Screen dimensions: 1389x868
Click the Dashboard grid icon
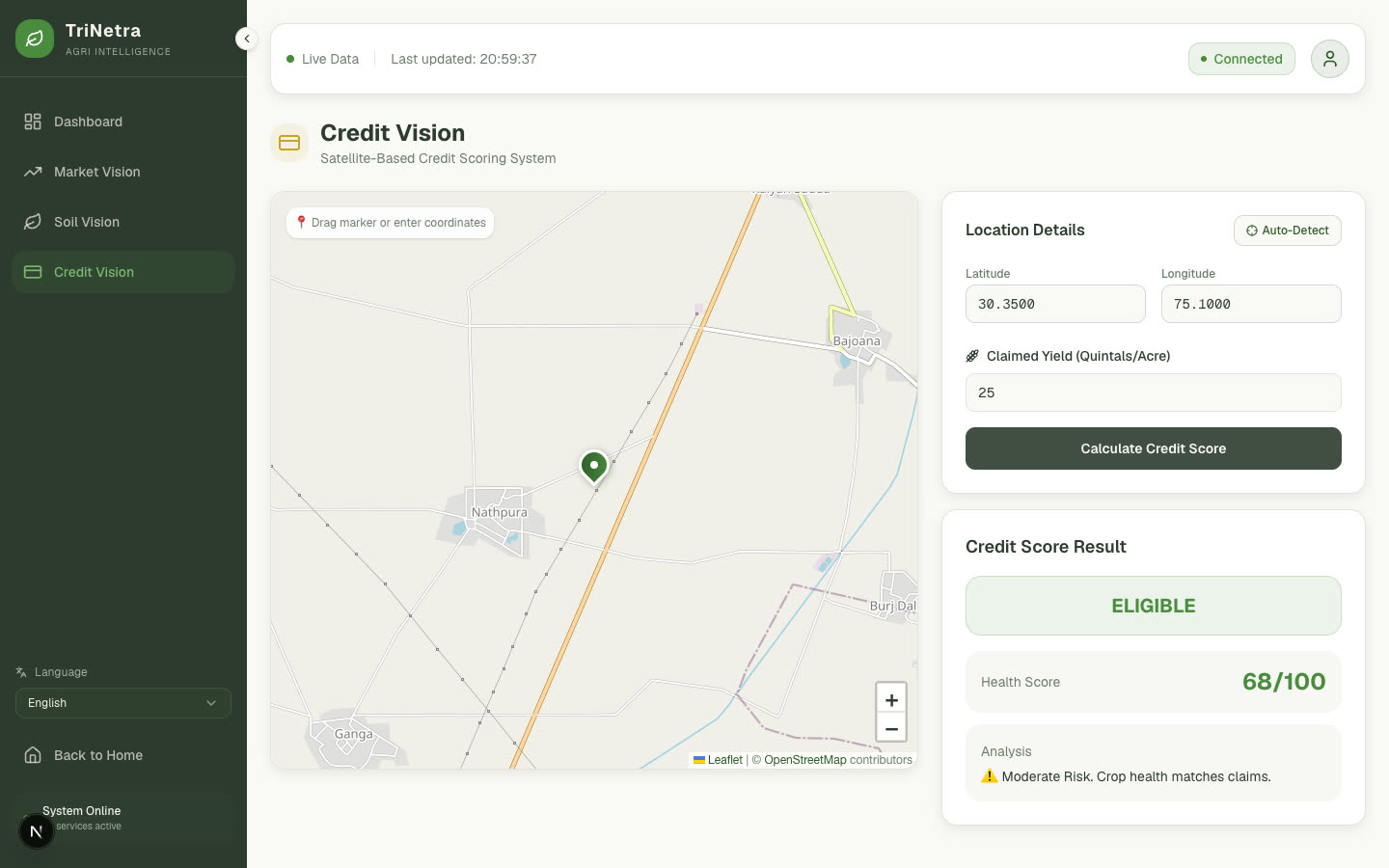[33, 122]
